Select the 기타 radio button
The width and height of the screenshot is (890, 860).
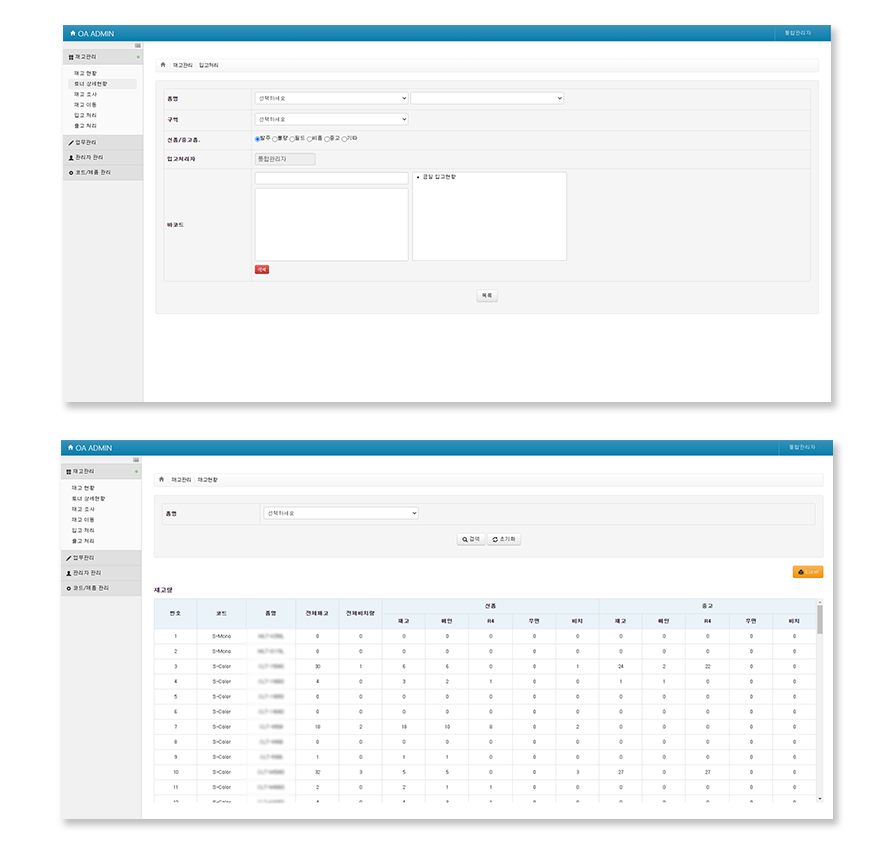(x=344, y=139)
